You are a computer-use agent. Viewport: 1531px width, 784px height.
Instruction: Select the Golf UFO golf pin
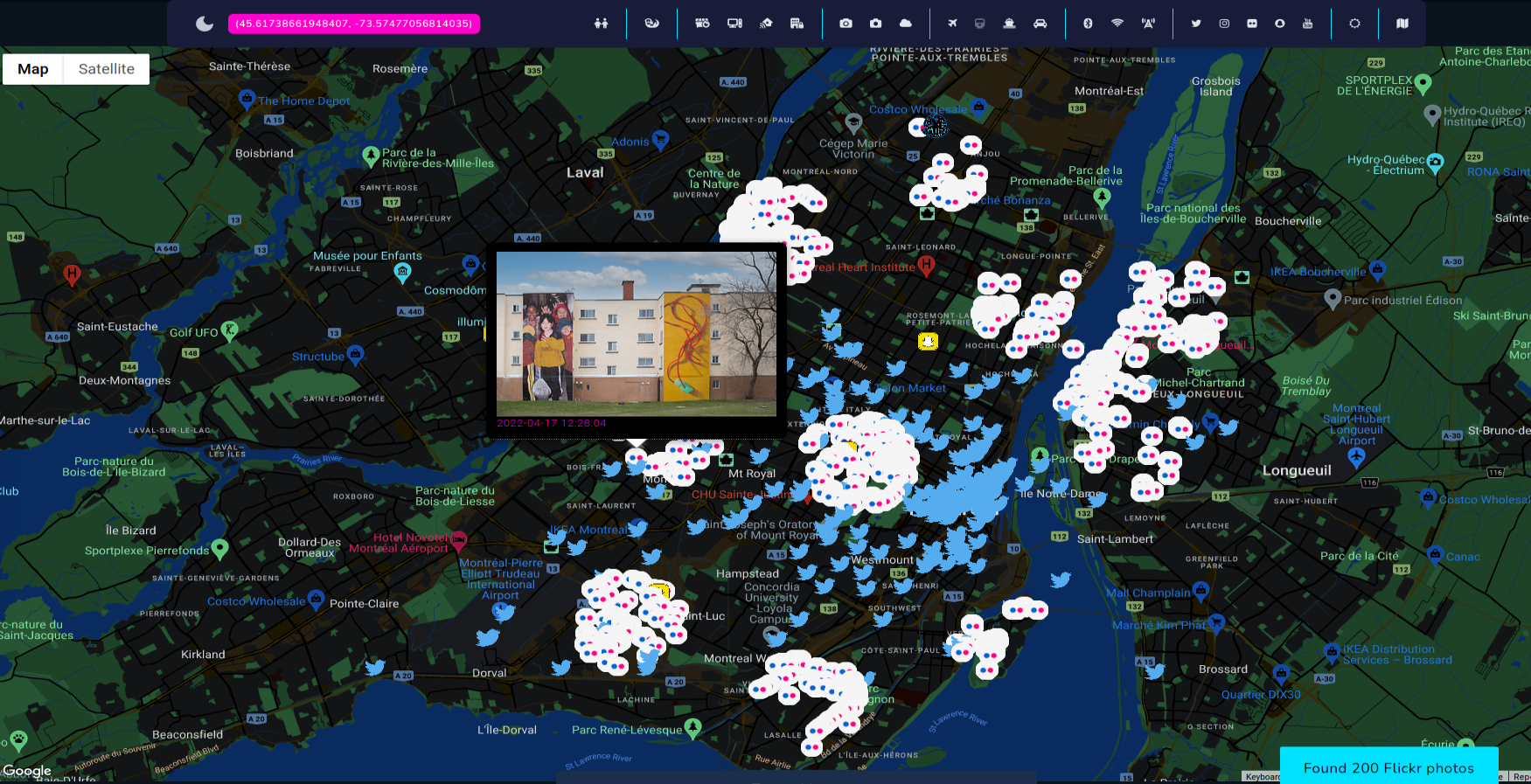click(229, 330)
